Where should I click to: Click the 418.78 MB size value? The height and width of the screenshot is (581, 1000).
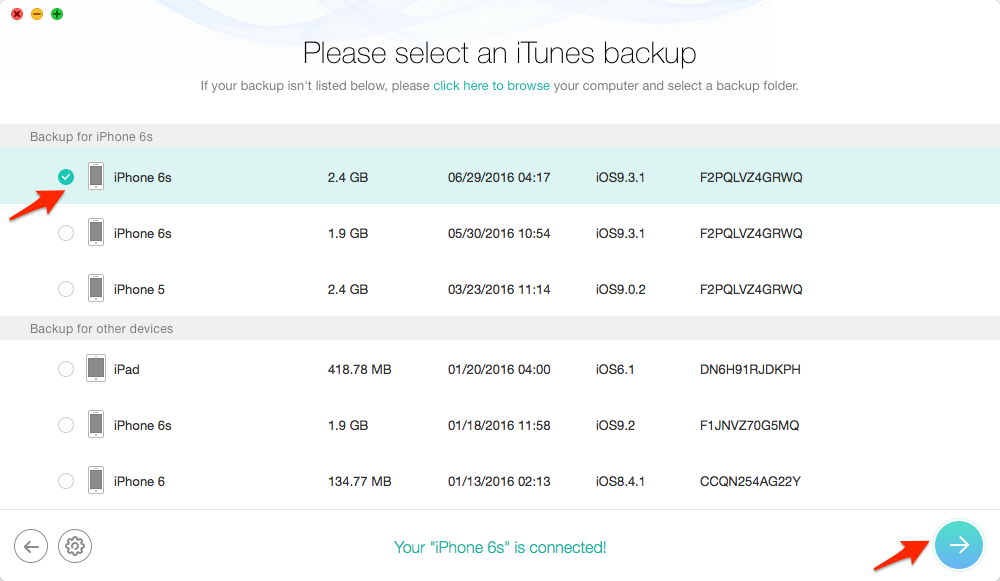360,369
